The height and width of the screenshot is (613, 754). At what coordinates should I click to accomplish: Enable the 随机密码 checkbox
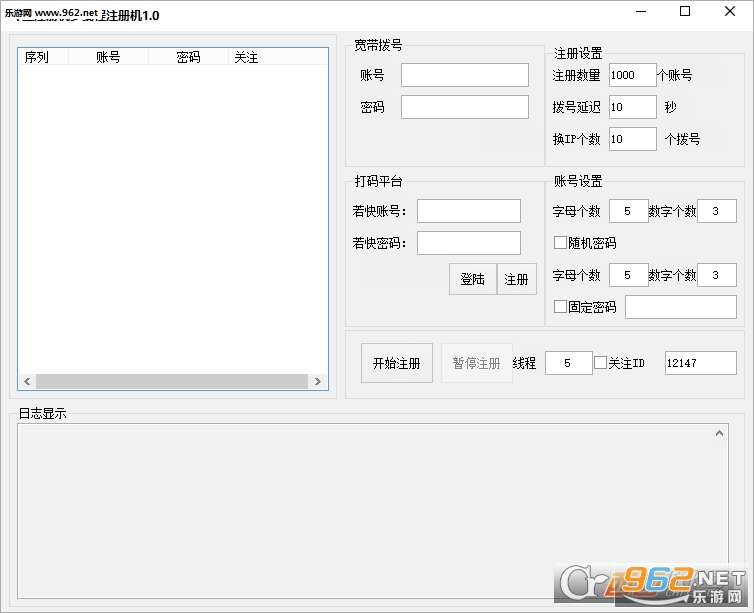click(560, 243)
